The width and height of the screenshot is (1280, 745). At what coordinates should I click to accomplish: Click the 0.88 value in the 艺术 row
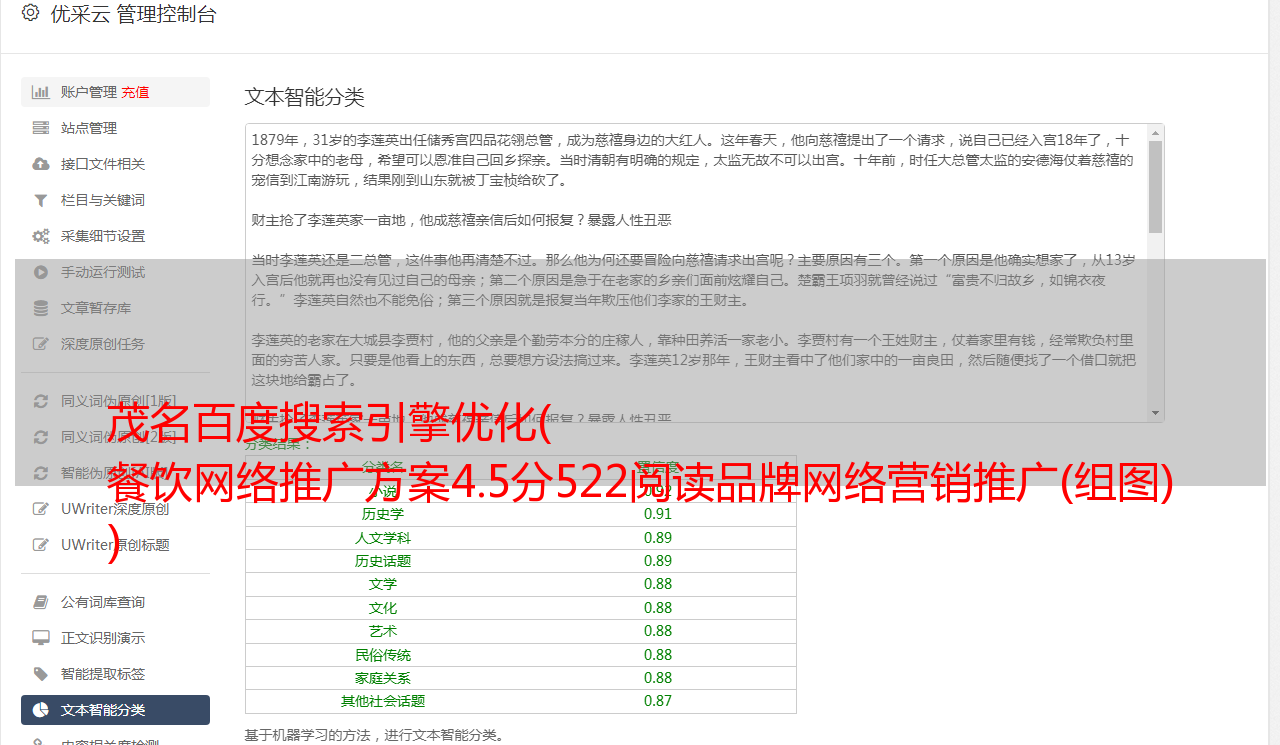pyautogui.click(x=658, y=631)
